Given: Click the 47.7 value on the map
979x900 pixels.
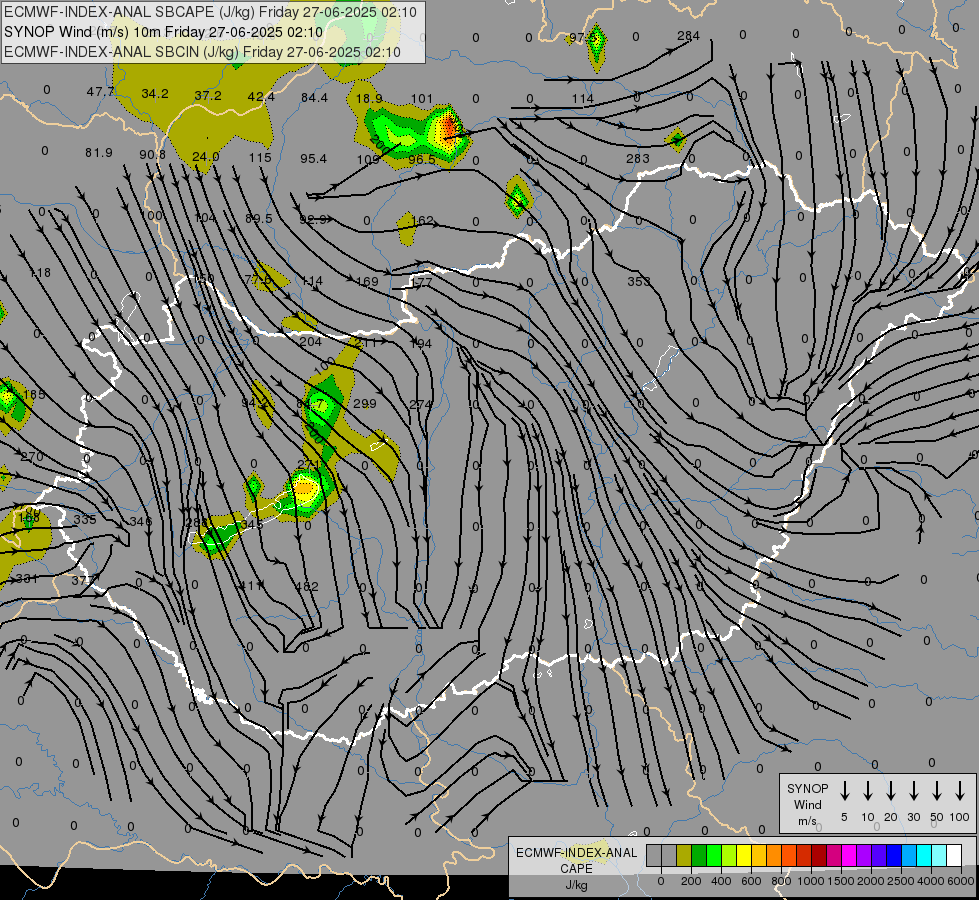Looking at the screenshot, I should coord(100,92).
